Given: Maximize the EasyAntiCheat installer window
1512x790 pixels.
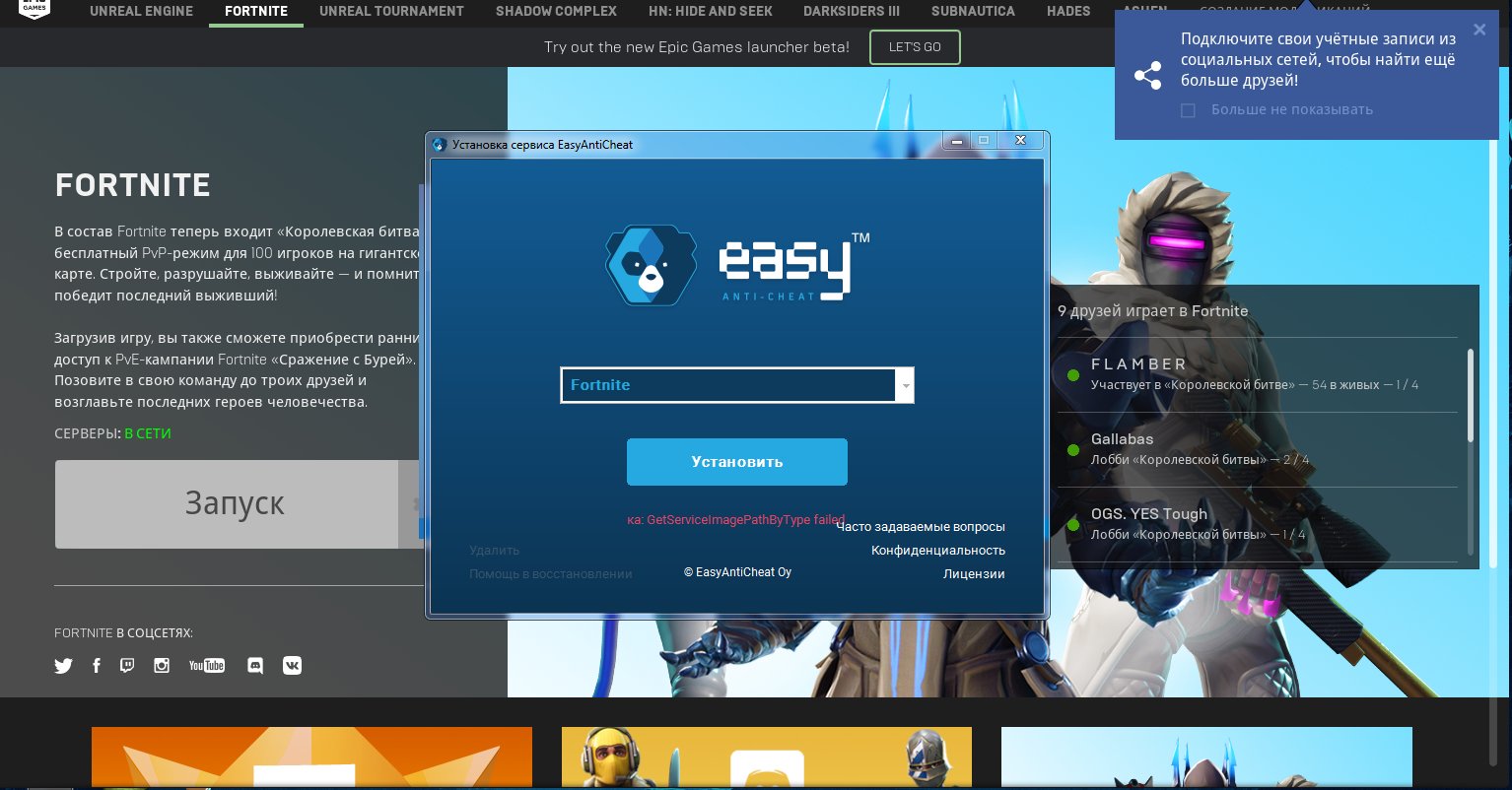Looking at the screenshot, I should pyautogui.click(x=984, y=141).
